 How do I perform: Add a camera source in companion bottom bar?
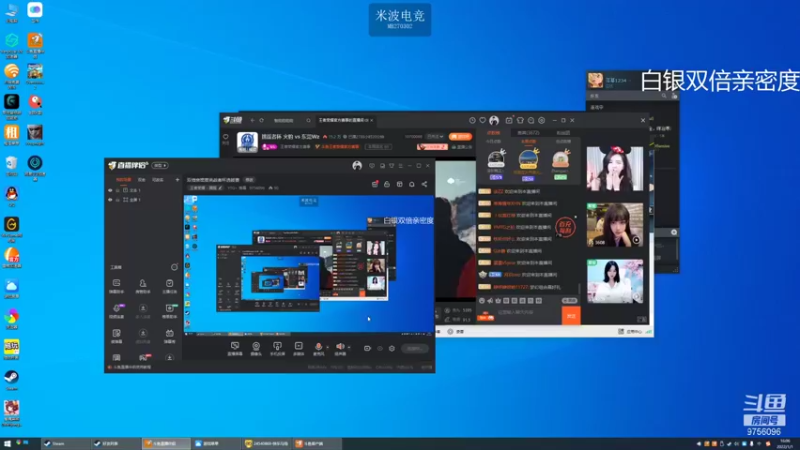click(256, 348)
